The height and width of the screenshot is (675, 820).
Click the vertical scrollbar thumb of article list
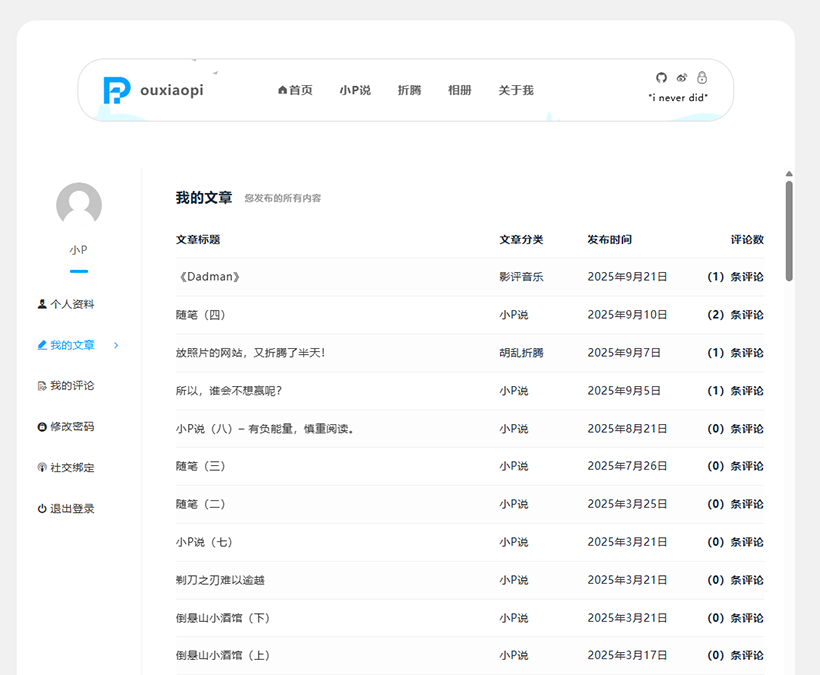(x=789, y=230)
